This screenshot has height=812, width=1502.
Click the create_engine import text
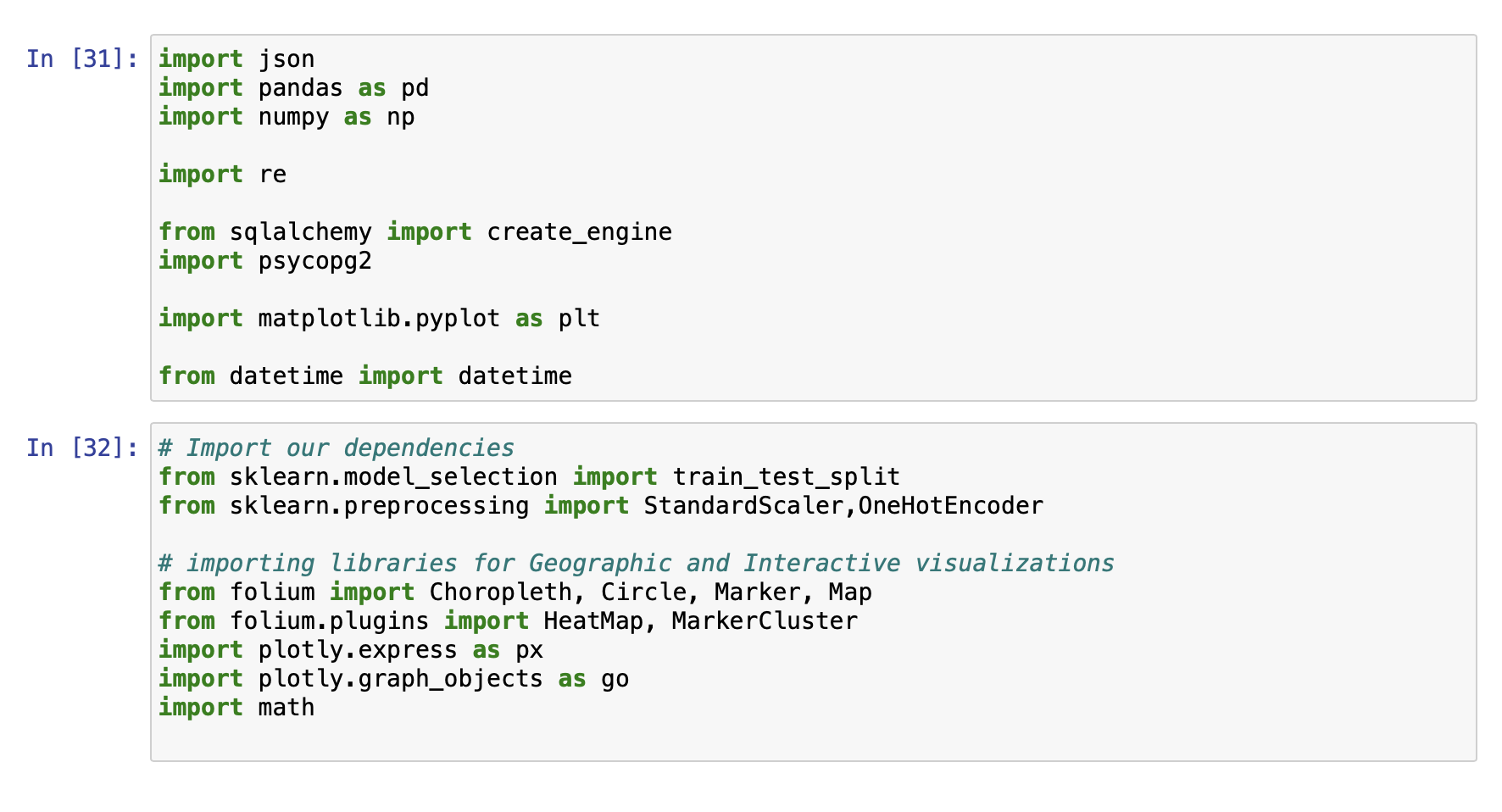[579, 231]
